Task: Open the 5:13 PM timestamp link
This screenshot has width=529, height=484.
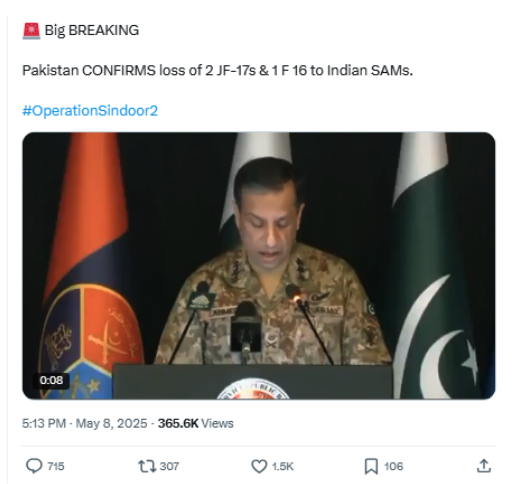Action: [44, 423]
